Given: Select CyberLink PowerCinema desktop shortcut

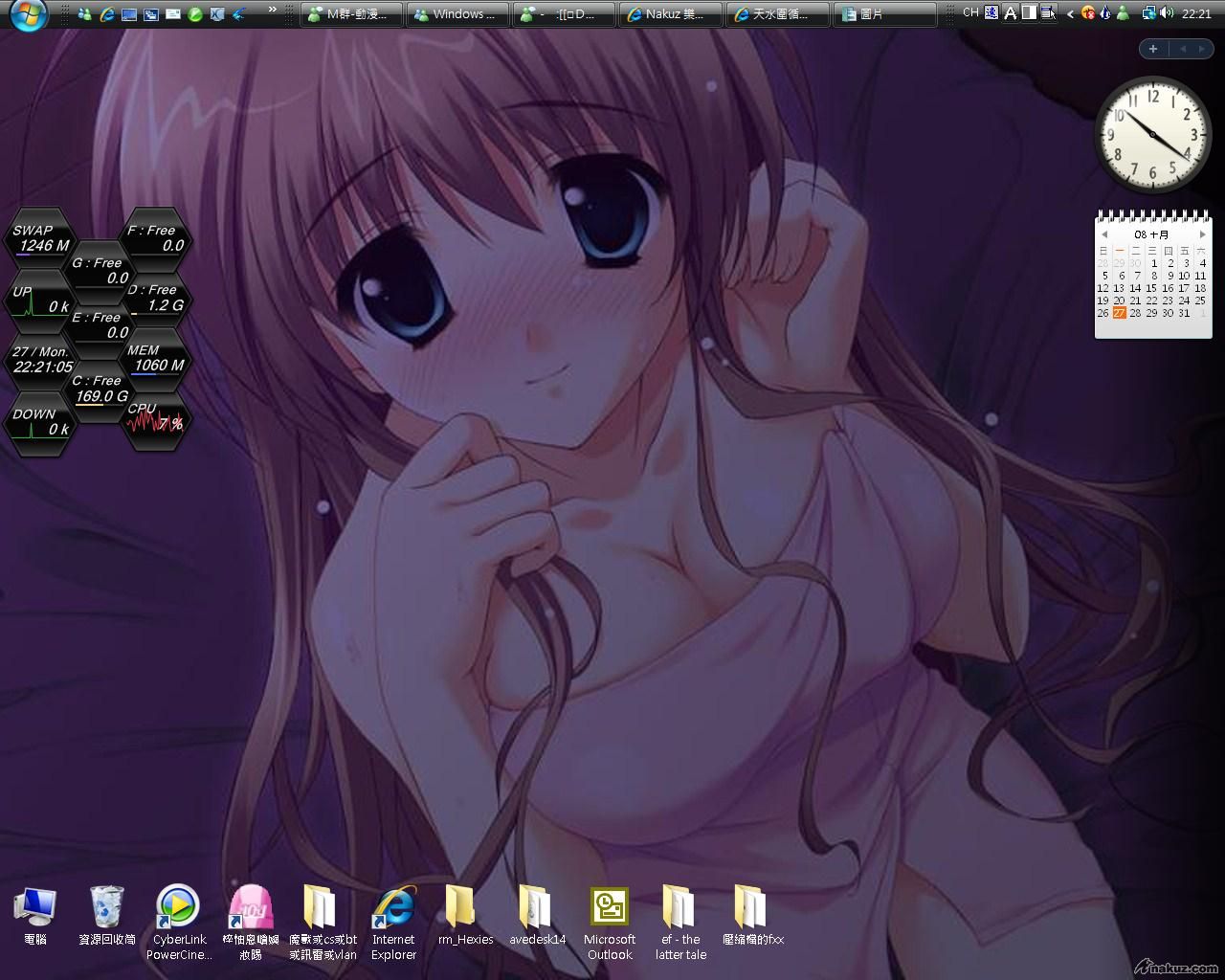Looking at the screenshot, I should [178, 924].
